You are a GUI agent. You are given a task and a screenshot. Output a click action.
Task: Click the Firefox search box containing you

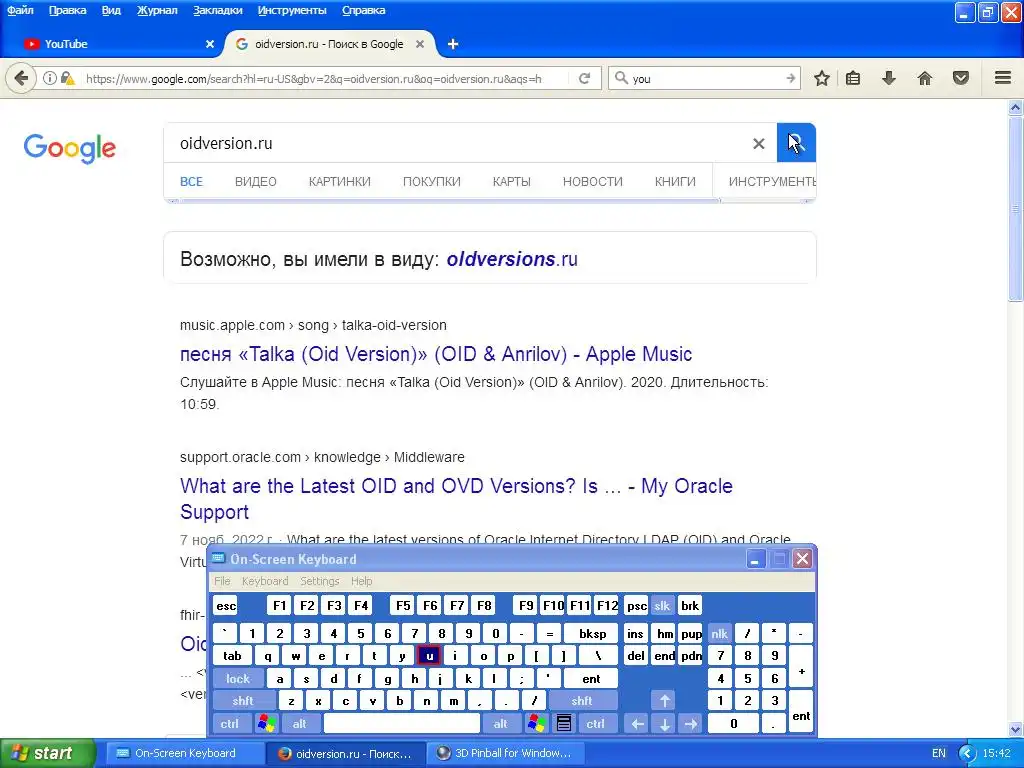(705, 78)
